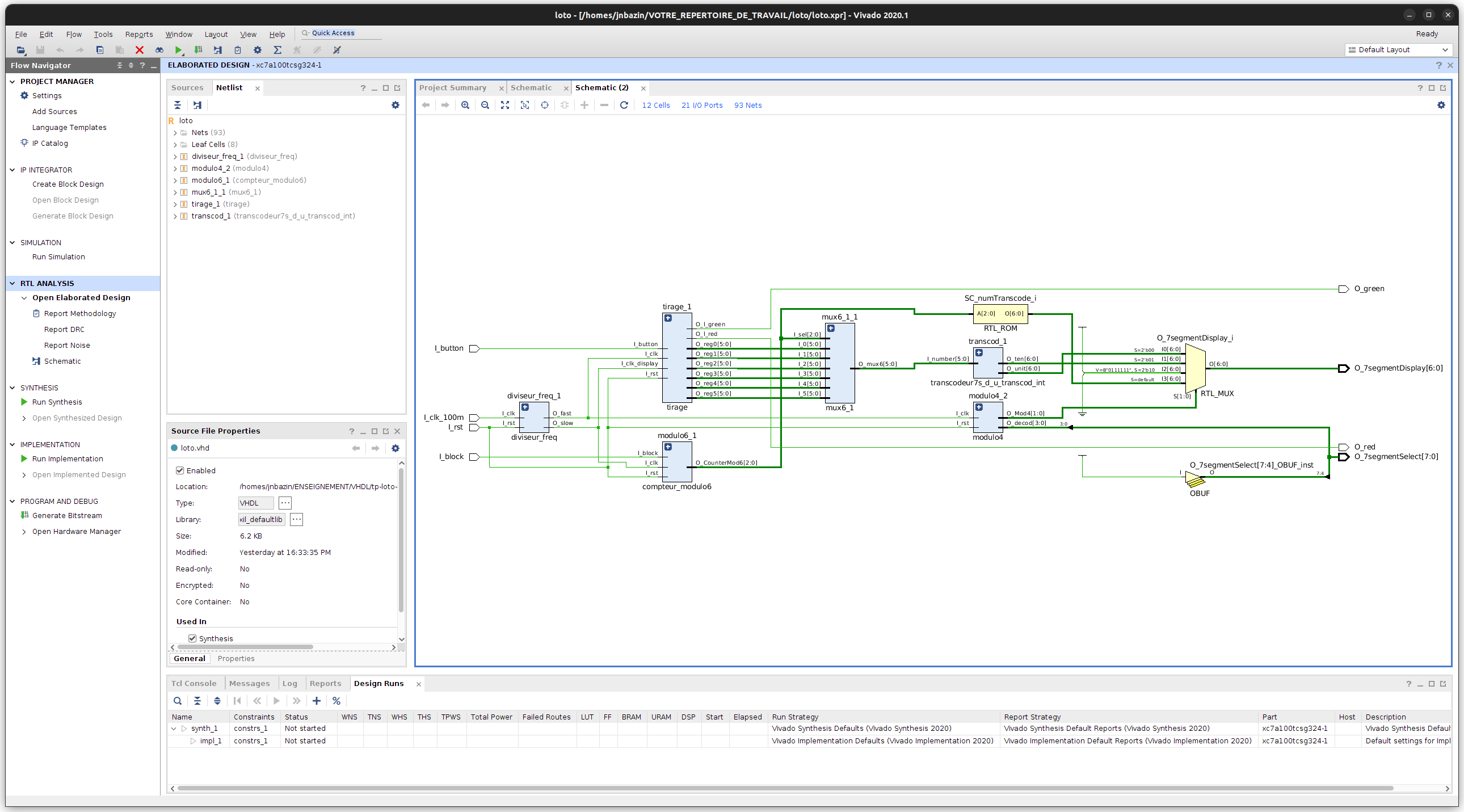Open Netlist panel settings gear

(396, 105)
